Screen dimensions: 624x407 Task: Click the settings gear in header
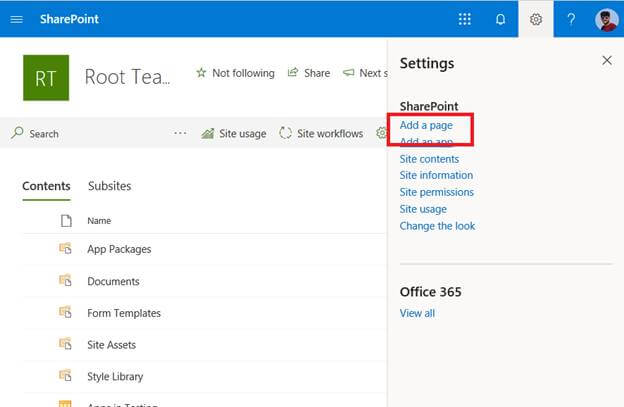536,19
